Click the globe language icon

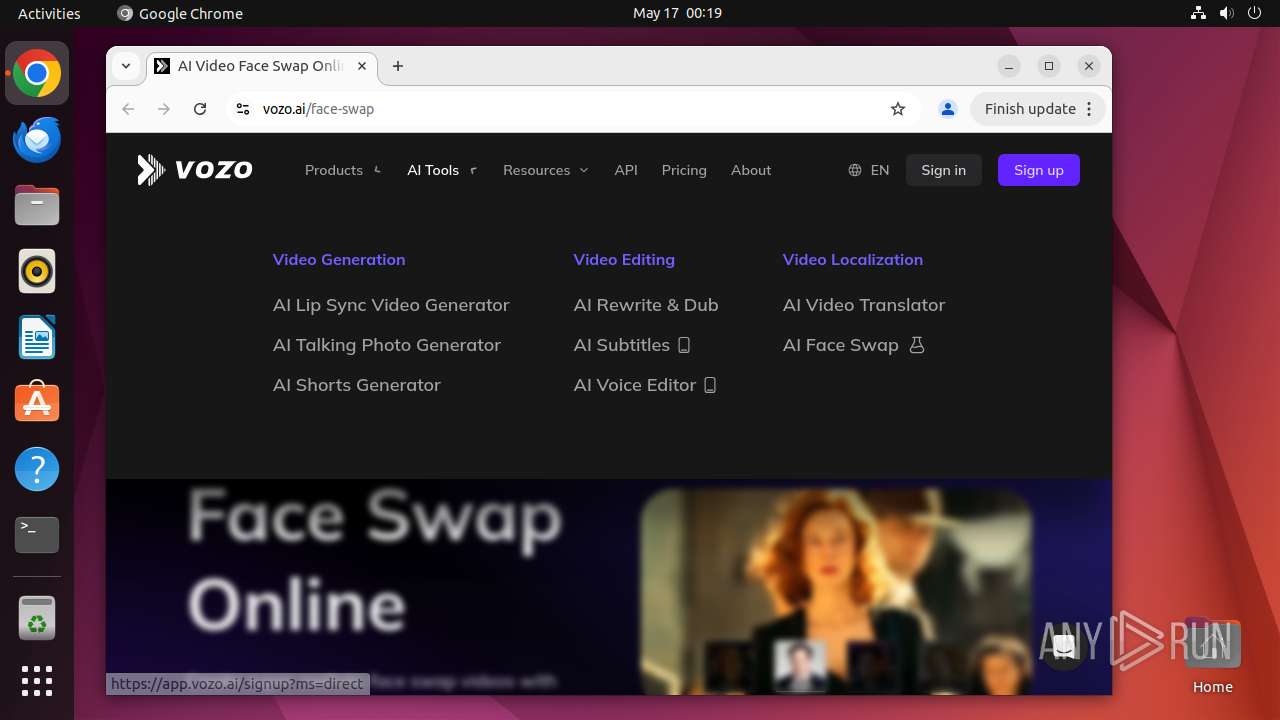[855, 170]
